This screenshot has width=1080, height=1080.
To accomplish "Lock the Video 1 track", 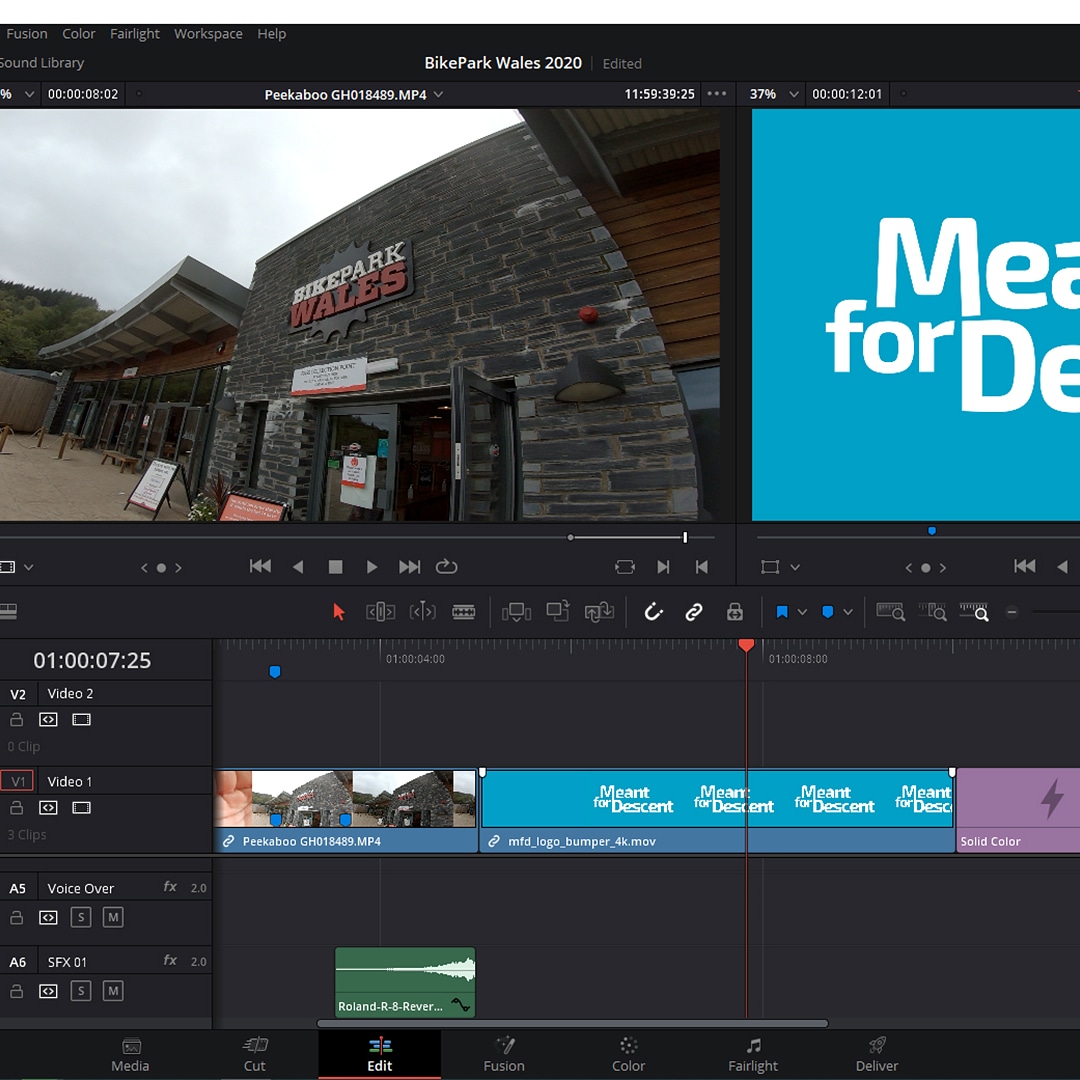I will coord(17,807).
